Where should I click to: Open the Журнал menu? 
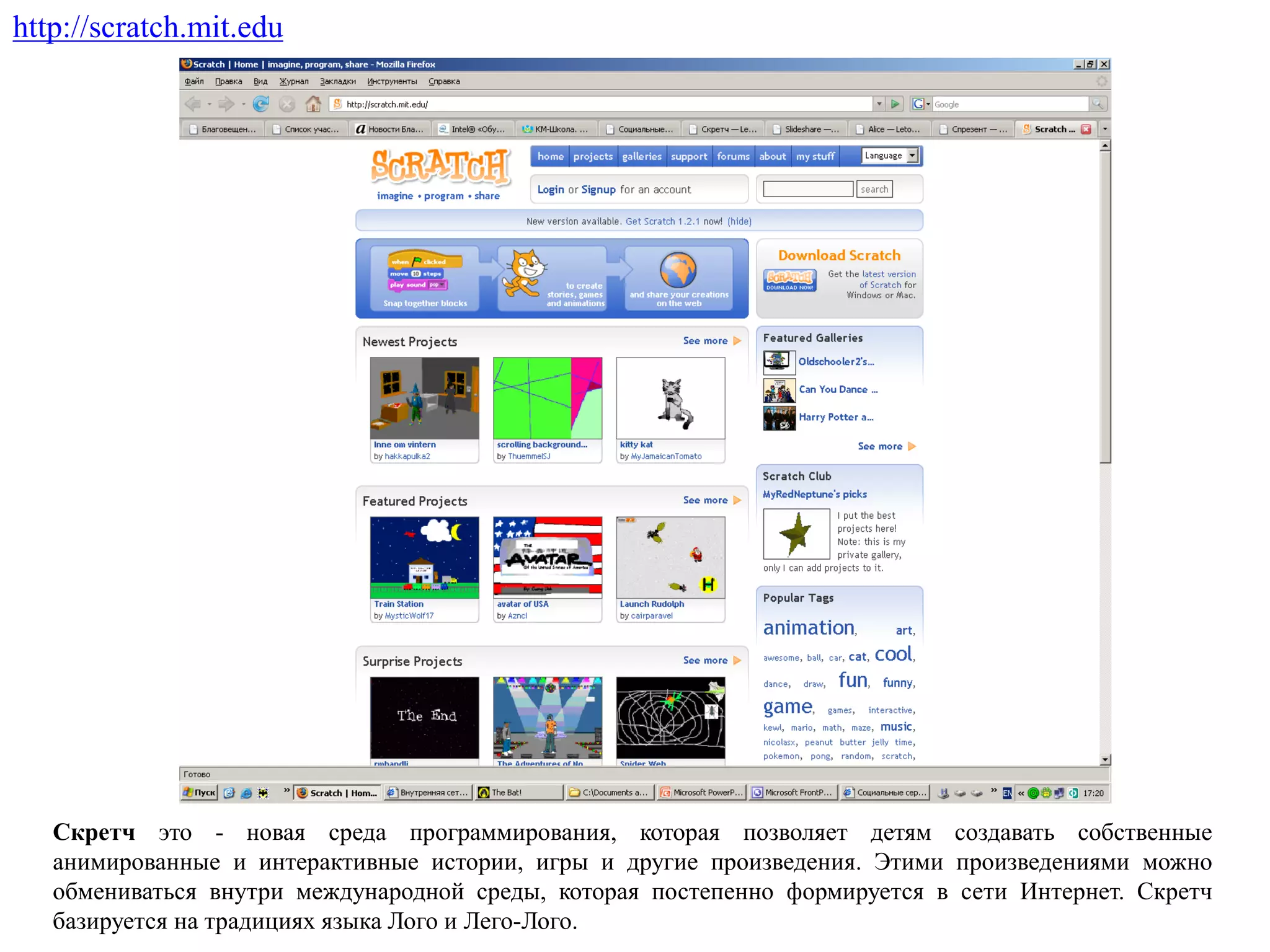click(x=294, y=81)
